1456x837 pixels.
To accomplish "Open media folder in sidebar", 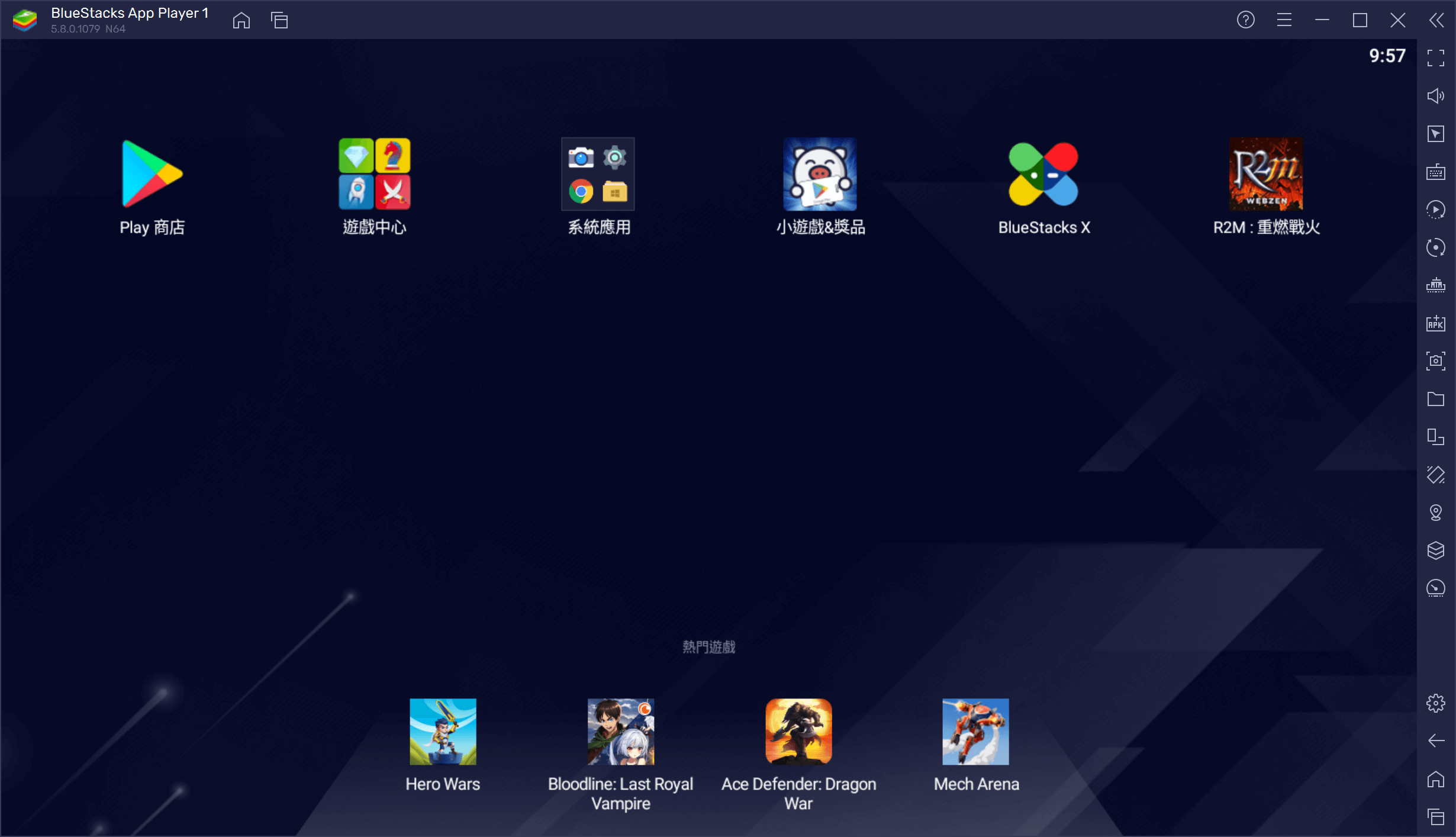I will coord(1436,399).
